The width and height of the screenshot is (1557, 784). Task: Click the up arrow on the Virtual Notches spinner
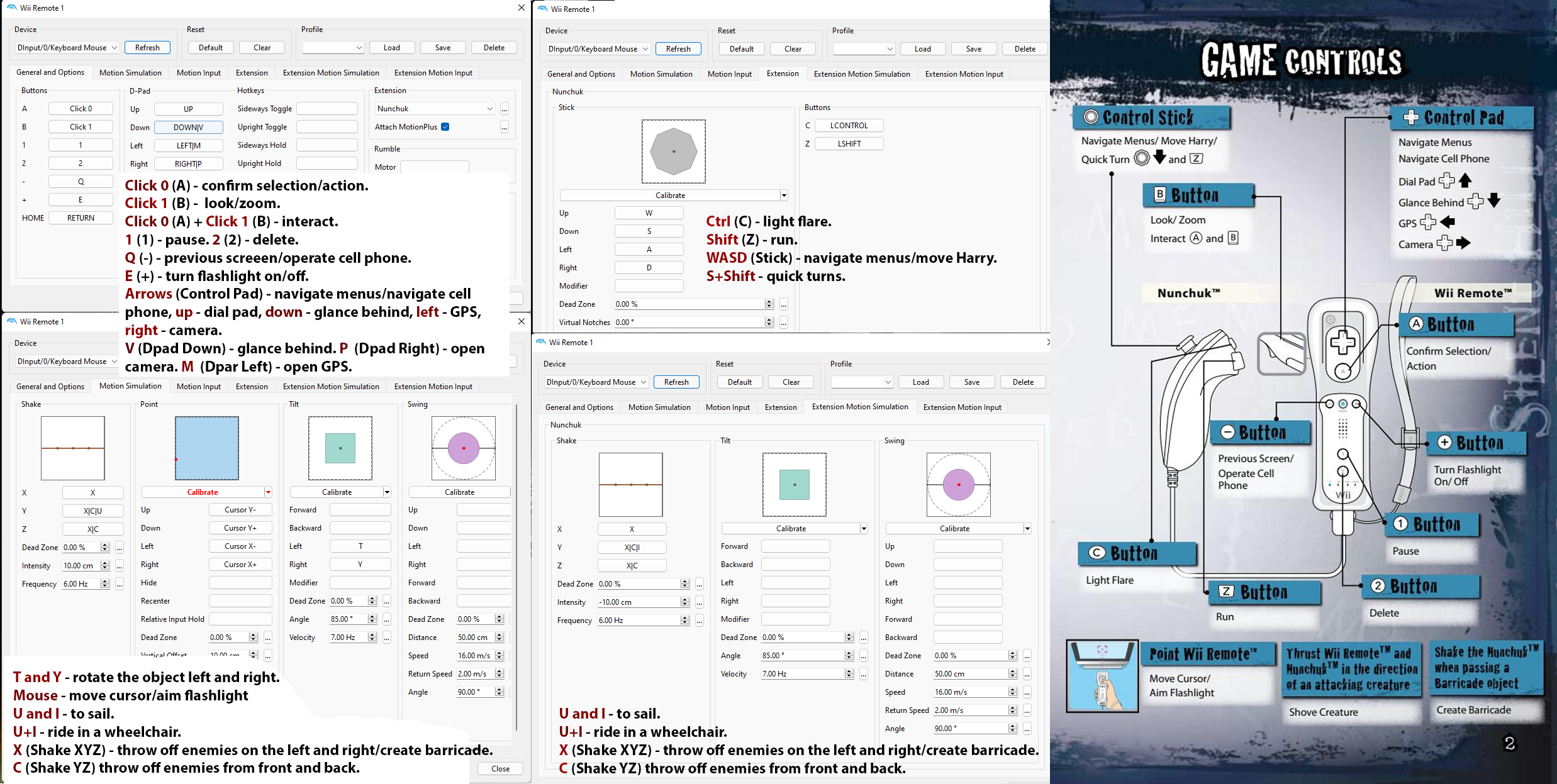pos(769,320)
